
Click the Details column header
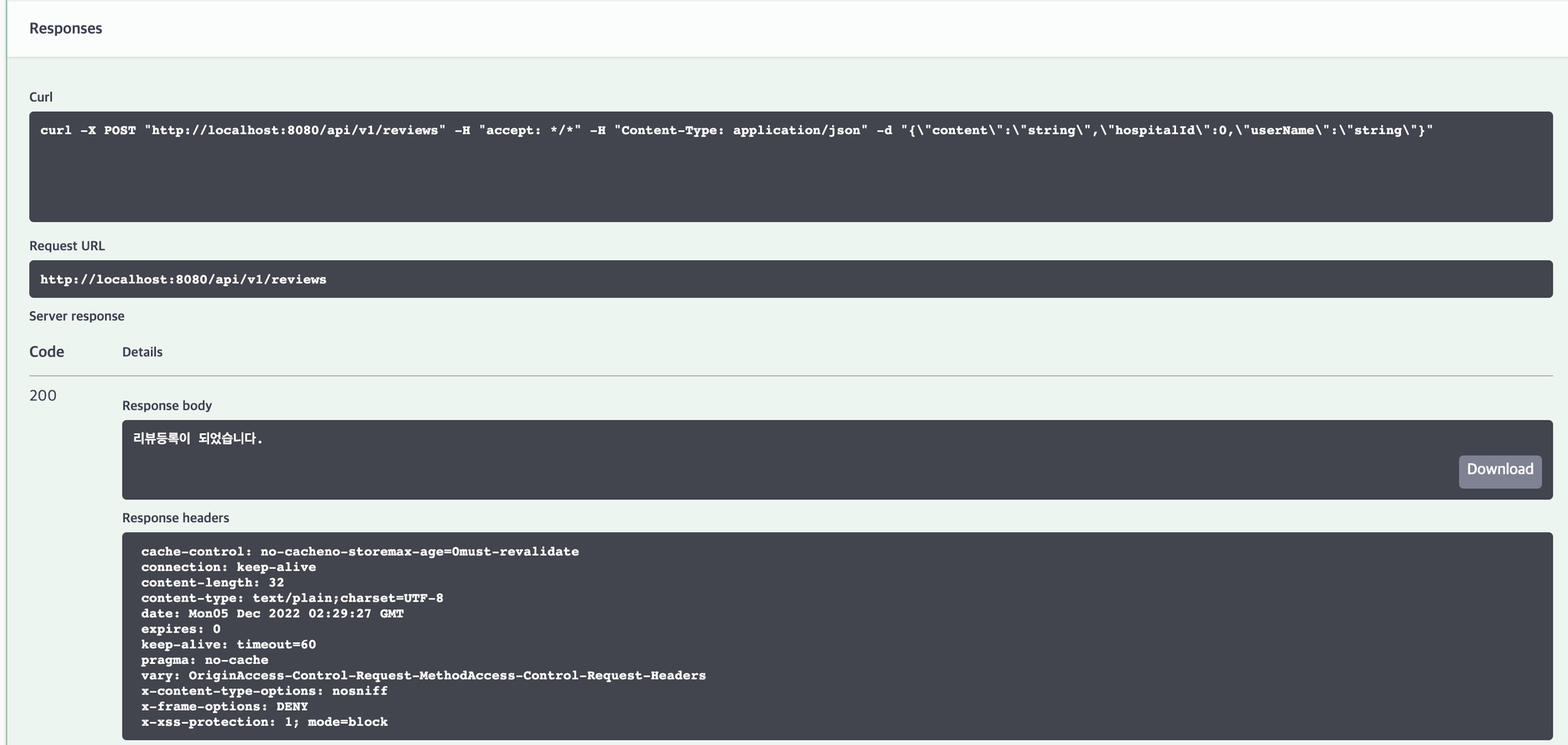point(142,352)
